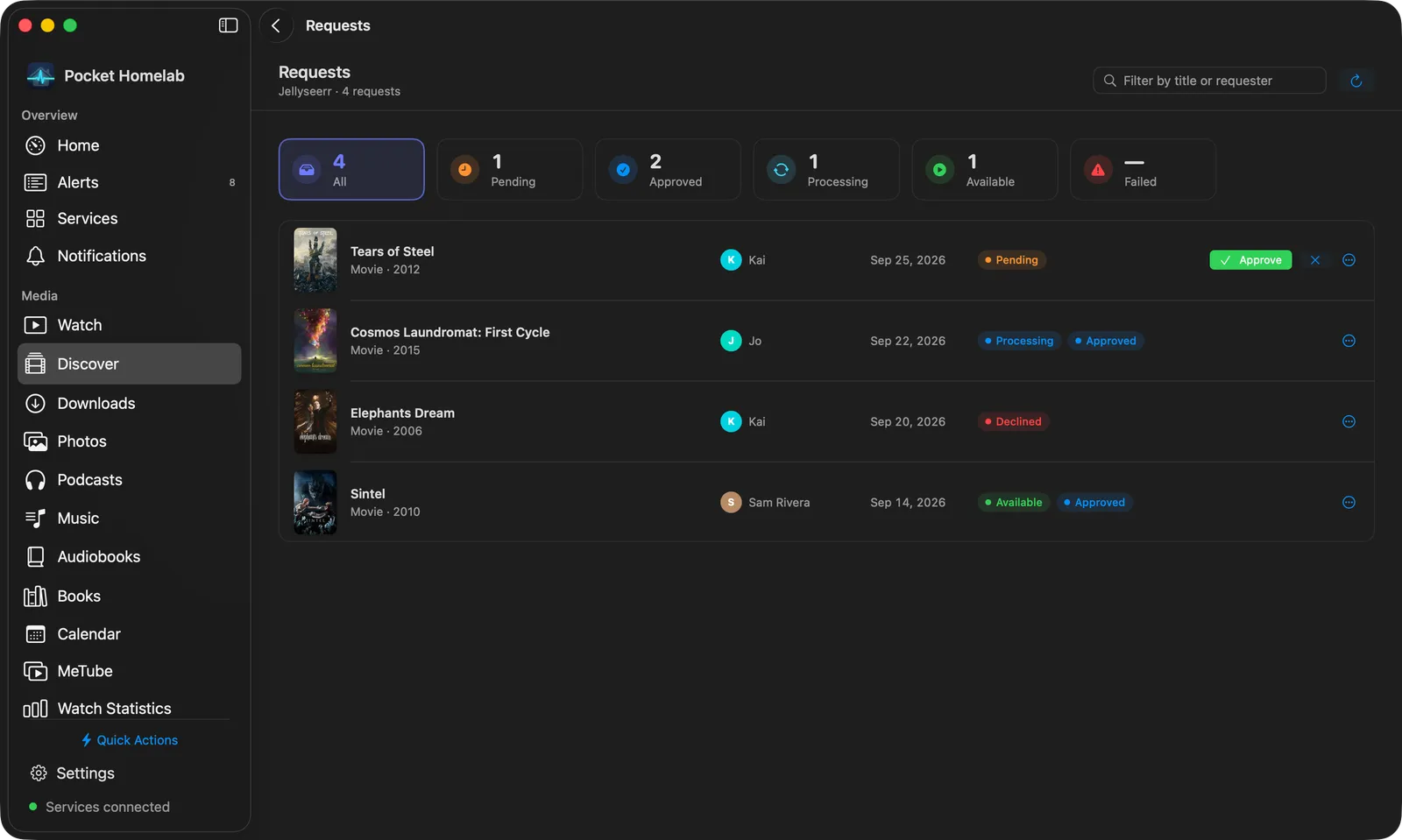Image resolution: width=1402 pixels, height=840 pixels.
Task: Select the Sintel title text
Action: [x=367, y=494]
